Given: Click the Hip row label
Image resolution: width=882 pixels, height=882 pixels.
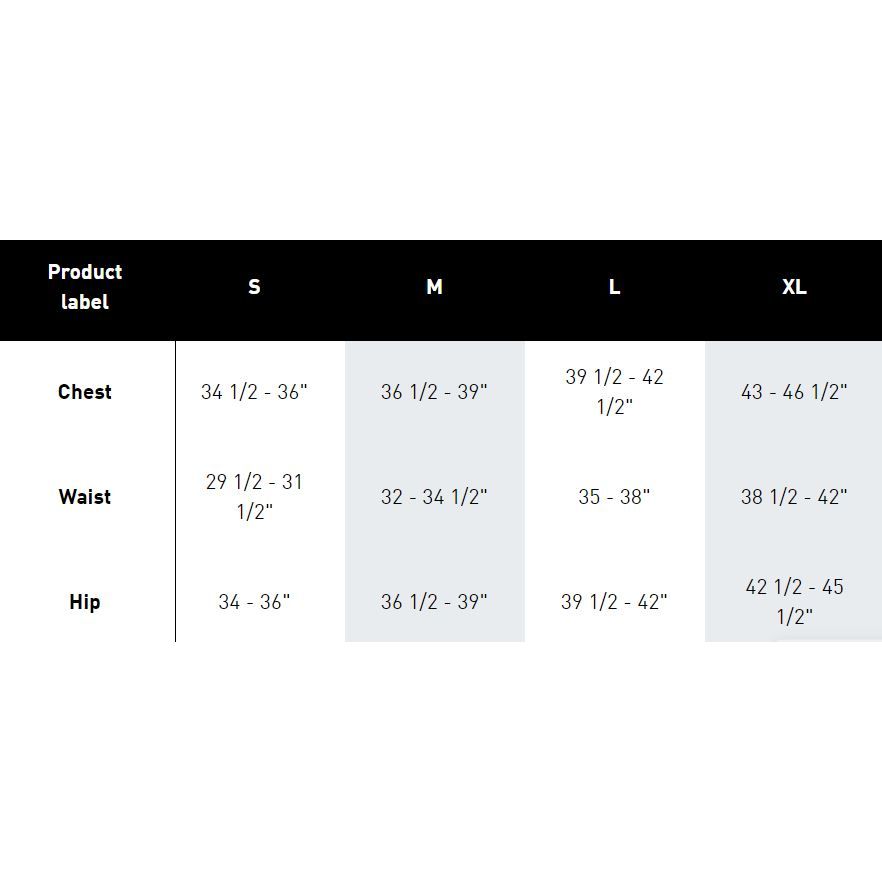Looking at the screenshot, I should tap(85, 602).
